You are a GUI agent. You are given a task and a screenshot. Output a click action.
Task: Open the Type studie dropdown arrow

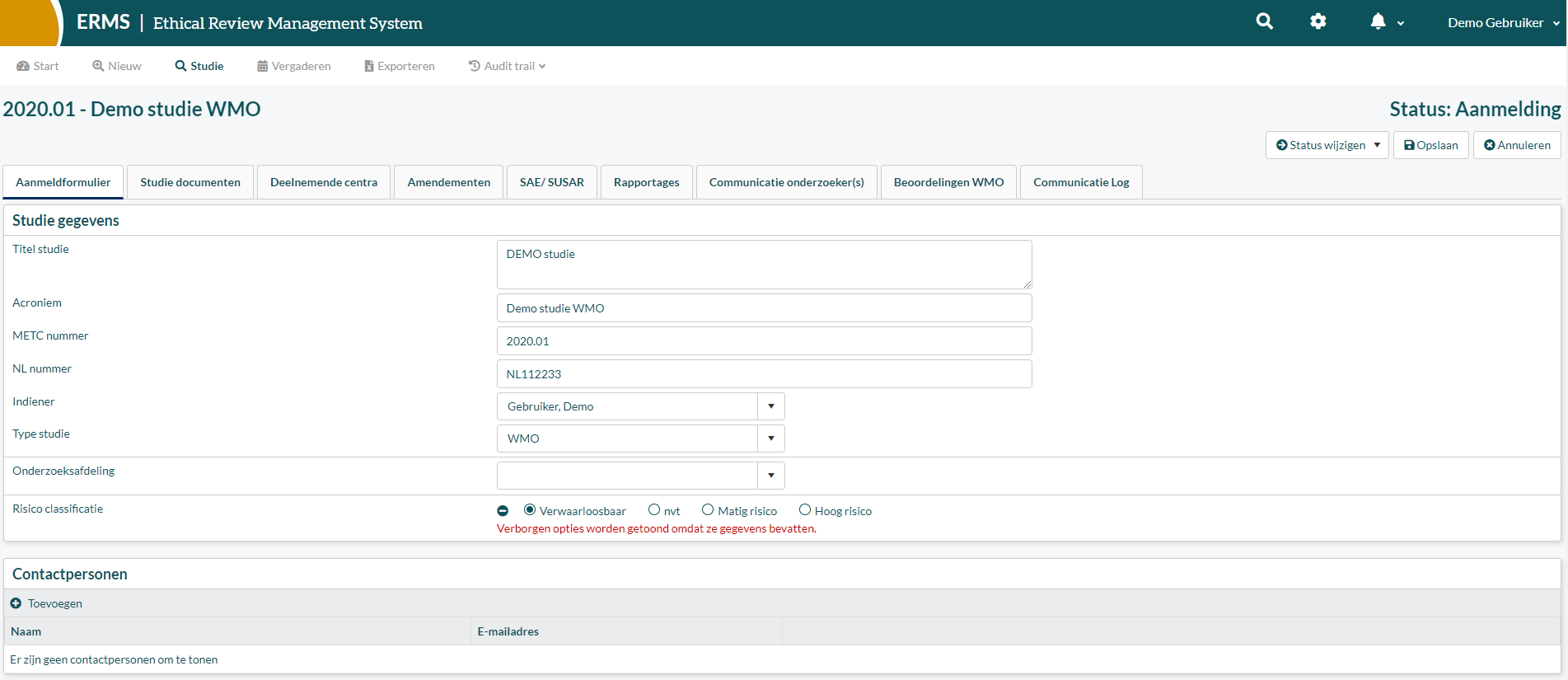point(771,438)
